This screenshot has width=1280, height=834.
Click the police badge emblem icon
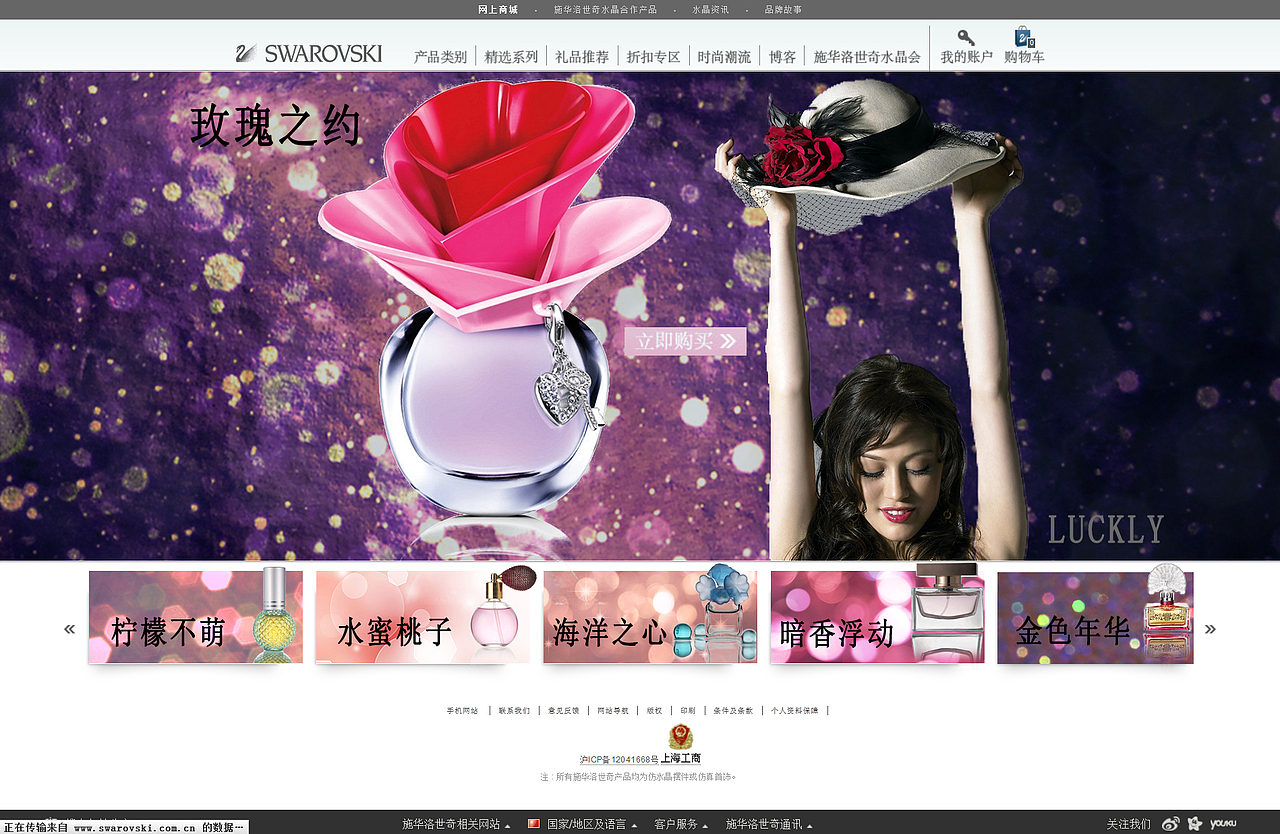(681, 737)
